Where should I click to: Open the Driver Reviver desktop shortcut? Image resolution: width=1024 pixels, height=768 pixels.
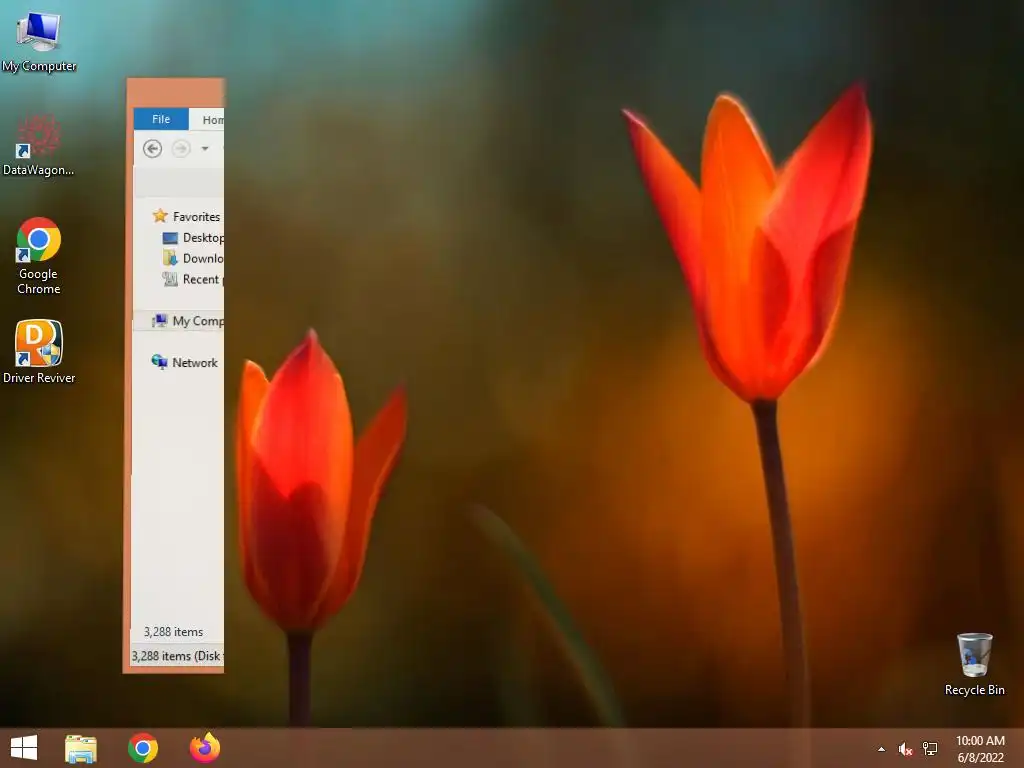(39, 351)
